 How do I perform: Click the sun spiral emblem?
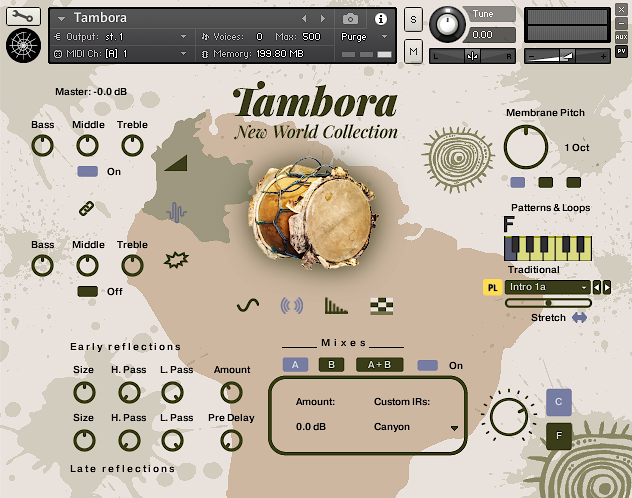458,159
